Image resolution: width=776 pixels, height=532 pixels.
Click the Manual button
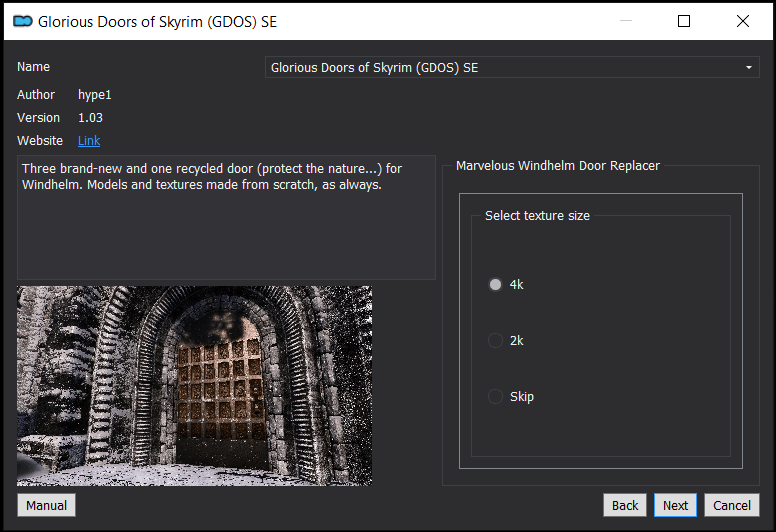47,505
